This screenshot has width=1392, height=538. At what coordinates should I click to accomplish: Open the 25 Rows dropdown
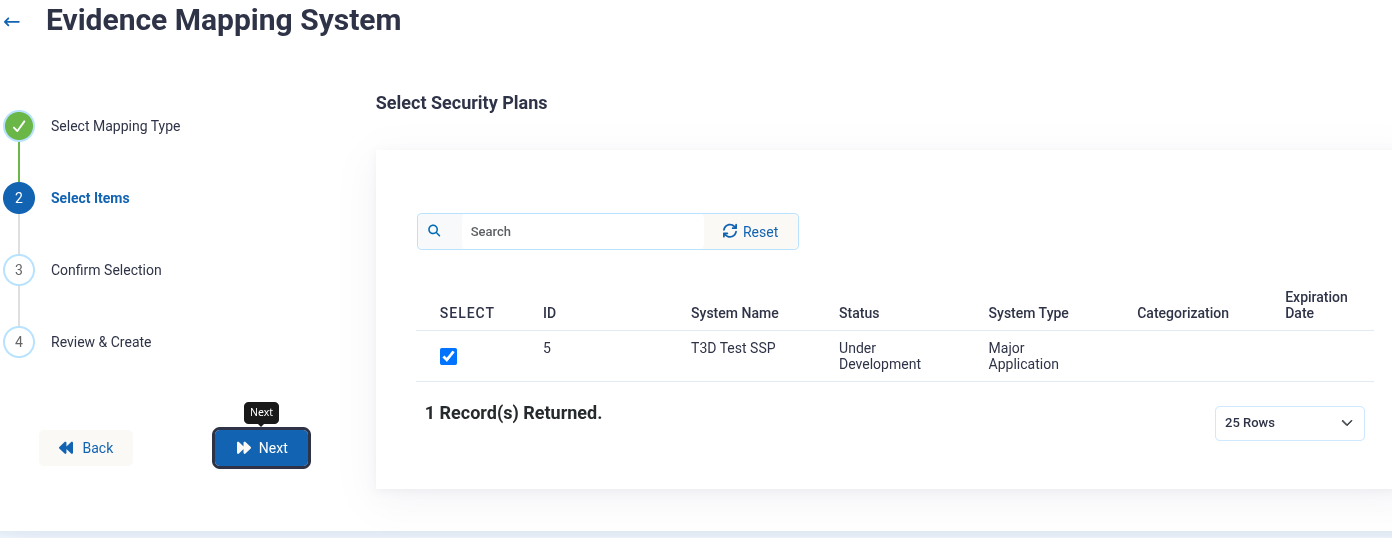1289,423
